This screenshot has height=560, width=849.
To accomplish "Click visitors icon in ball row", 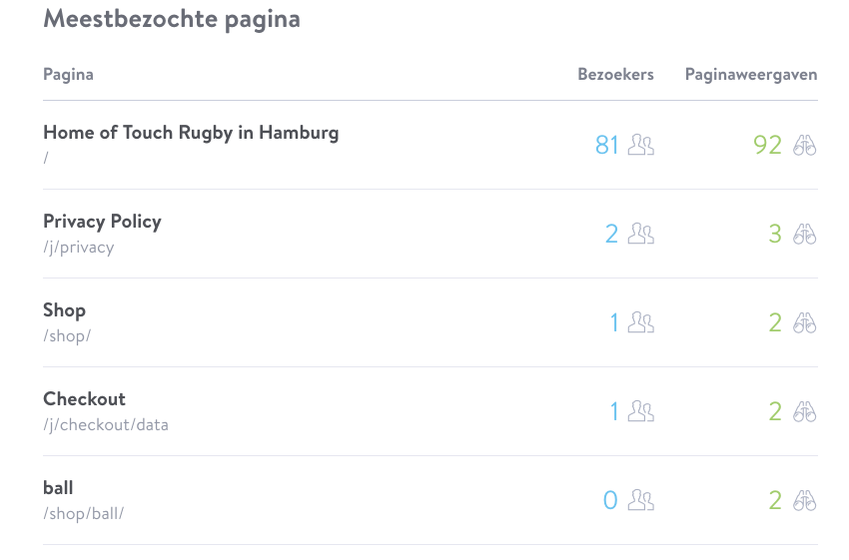I will (x=641, y=500).
